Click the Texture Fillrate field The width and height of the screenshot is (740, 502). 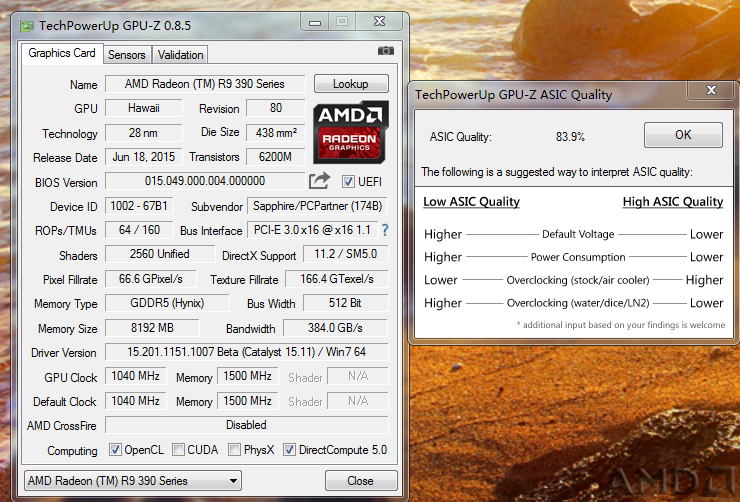coord(336,279)
